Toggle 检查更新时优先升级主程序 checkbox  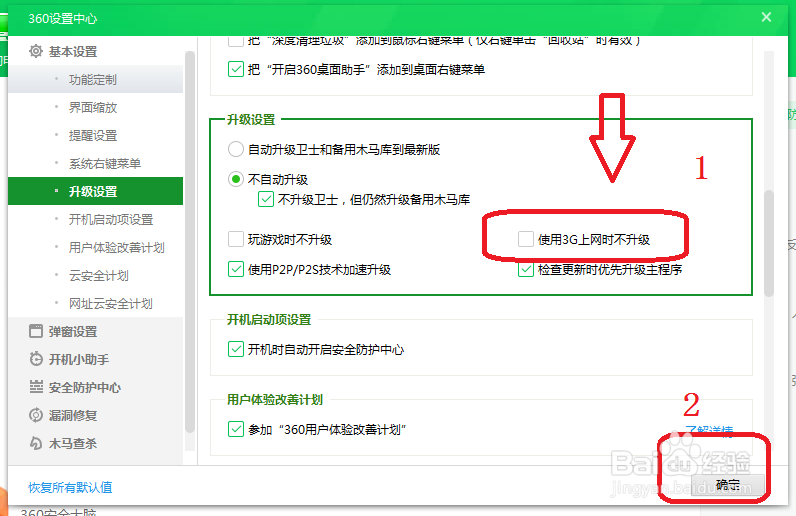coord(525,269)
